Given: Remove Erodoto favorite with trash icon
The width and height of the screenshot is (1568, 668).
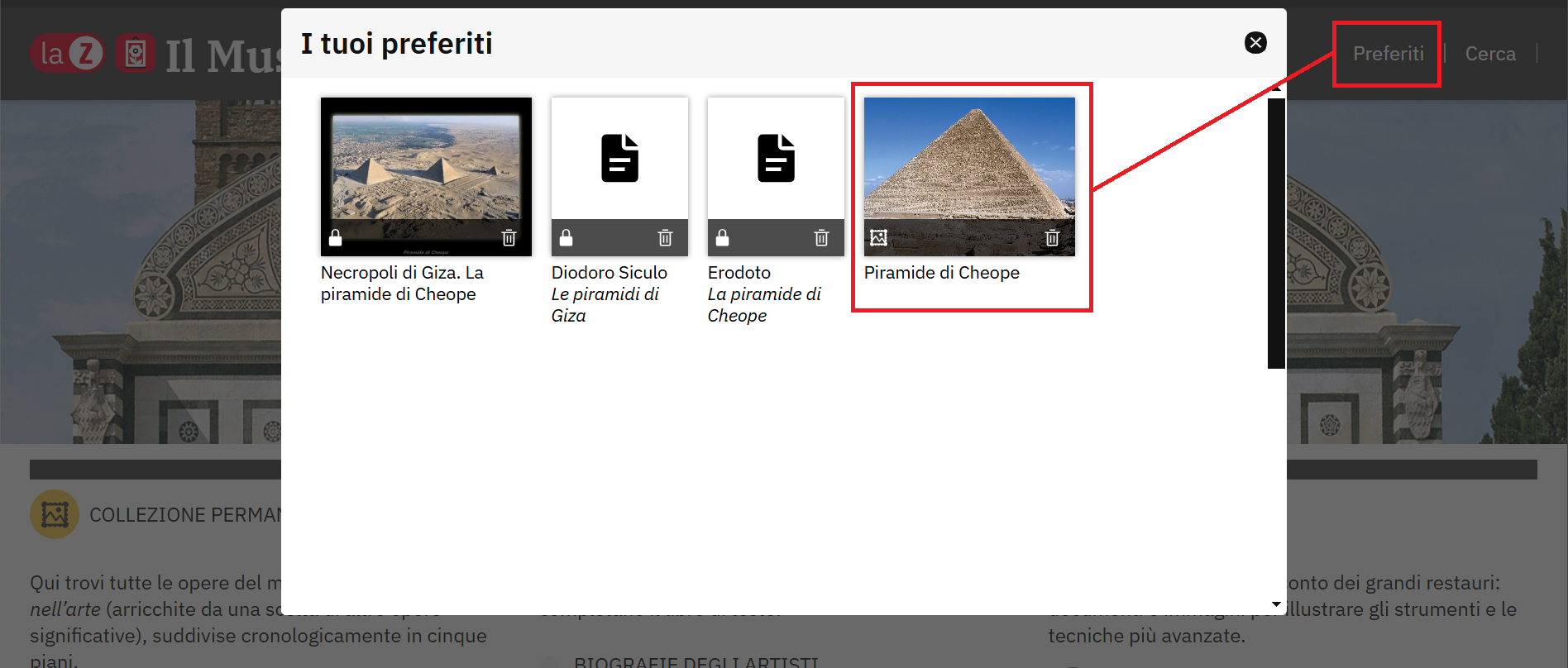Looking at the screenshot, I should (x=821, y=238).
